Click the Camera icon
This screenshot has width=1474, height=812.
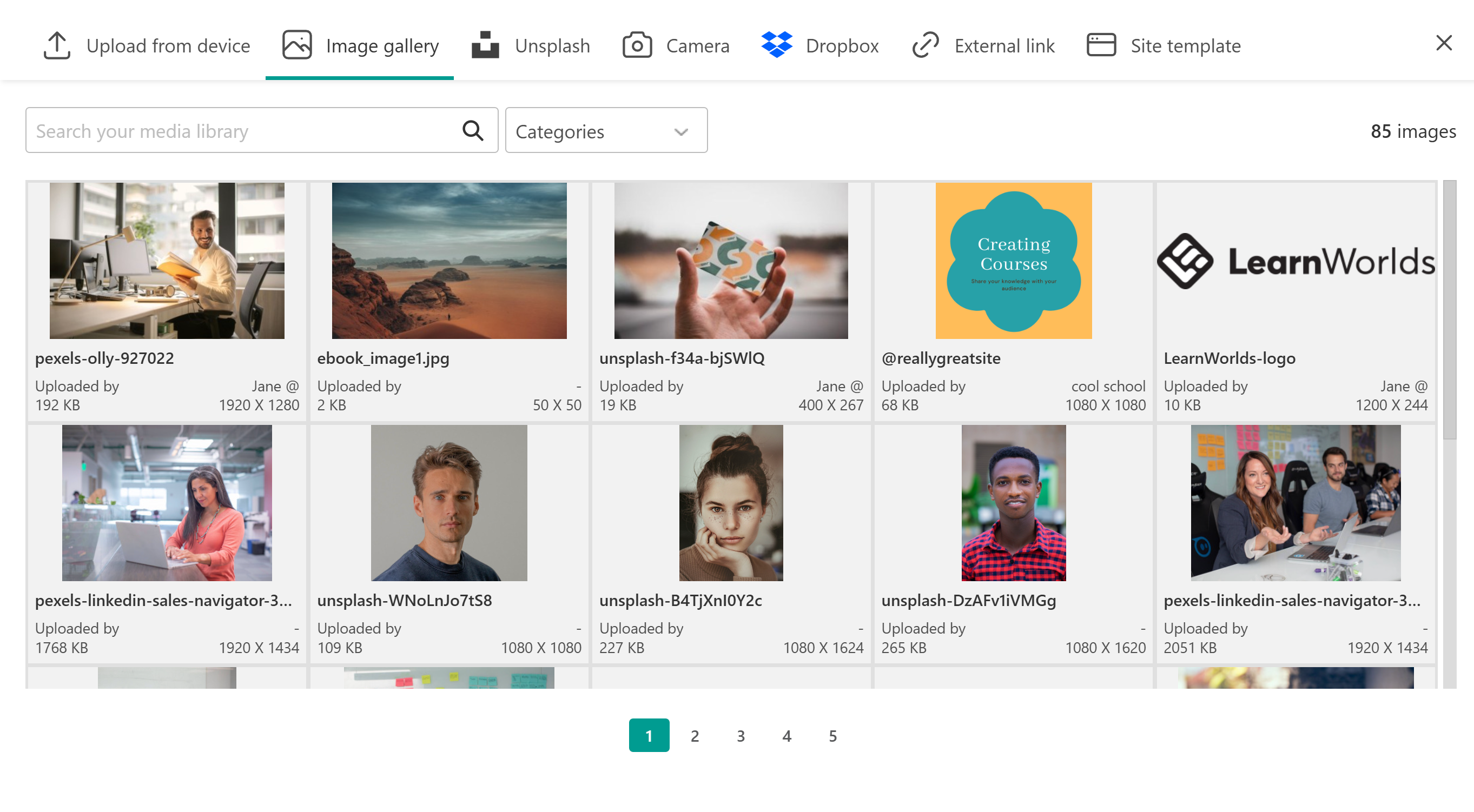tap(637, 45)
